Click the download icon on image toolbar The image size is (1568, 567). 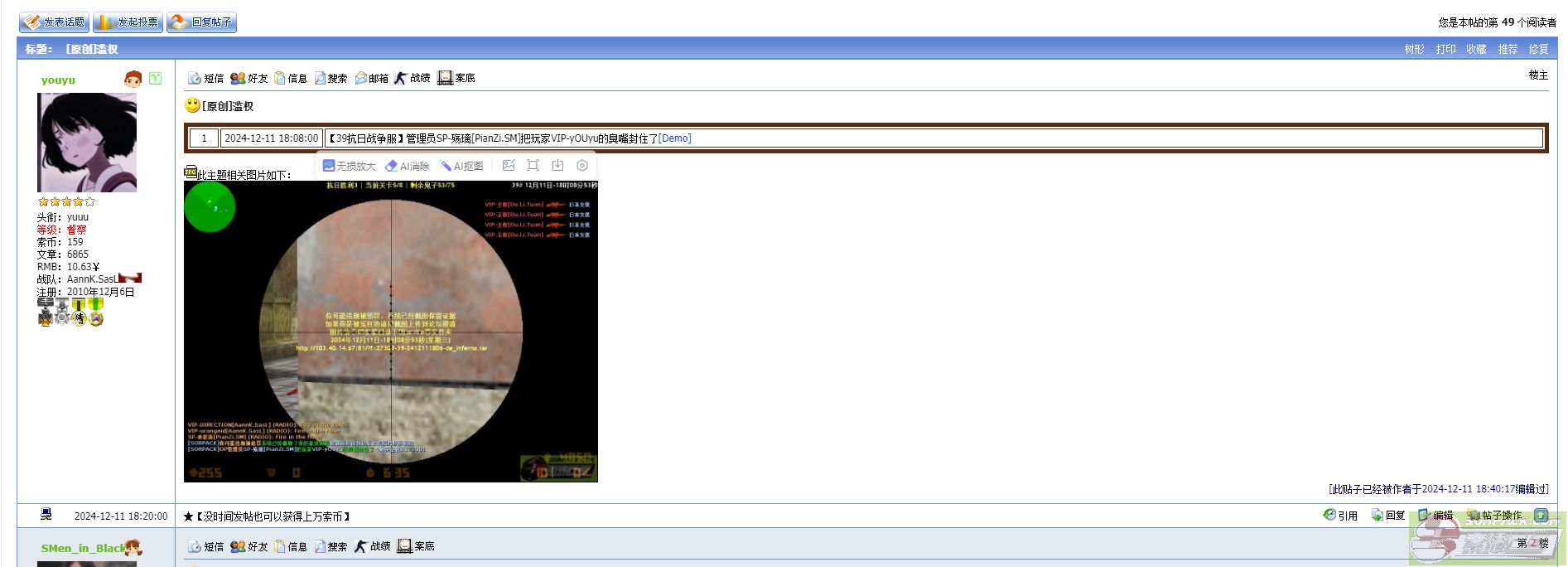(x=557, y=166)
